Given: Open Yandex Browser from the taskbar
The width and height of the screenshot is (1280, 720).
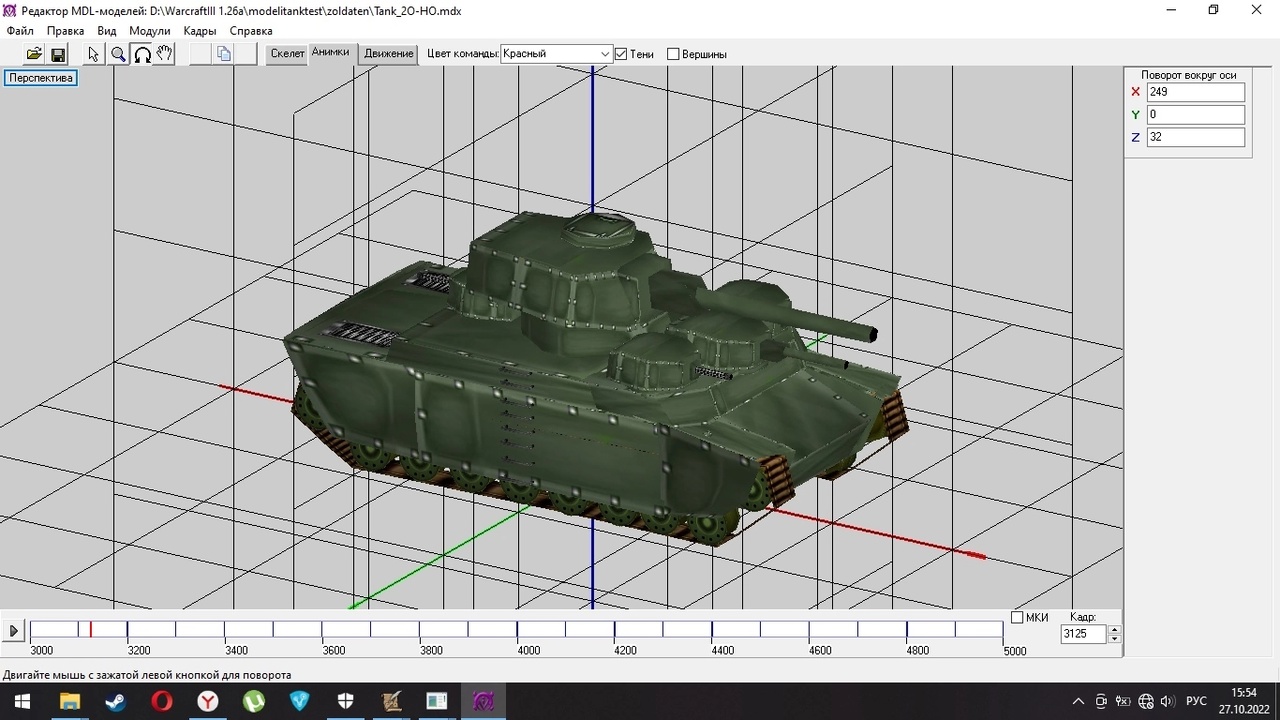Looking at the screenshot, I should [208, 701].
